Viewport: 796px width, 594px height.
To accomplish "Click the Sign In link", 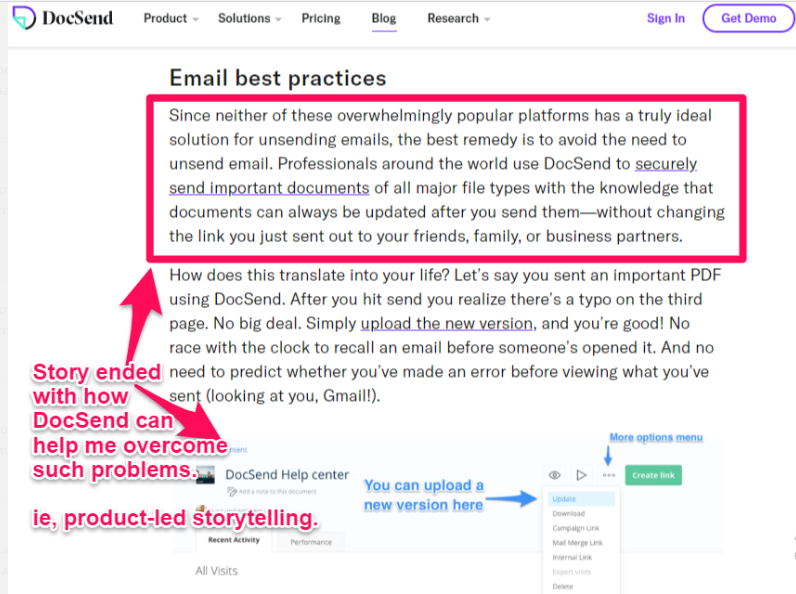I will pos(666,18).
